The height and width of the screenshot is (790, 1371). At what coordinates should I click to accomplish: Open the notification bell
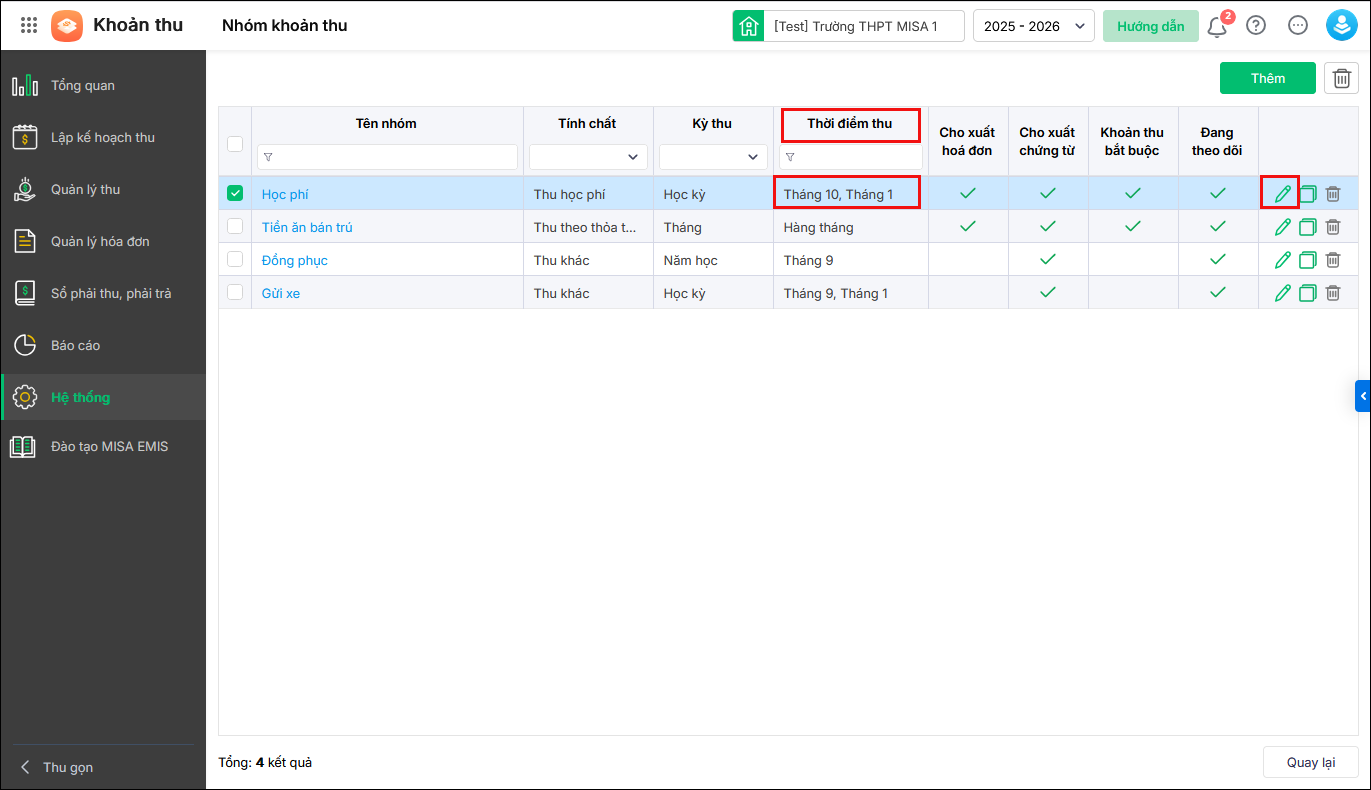[1217, 26]
